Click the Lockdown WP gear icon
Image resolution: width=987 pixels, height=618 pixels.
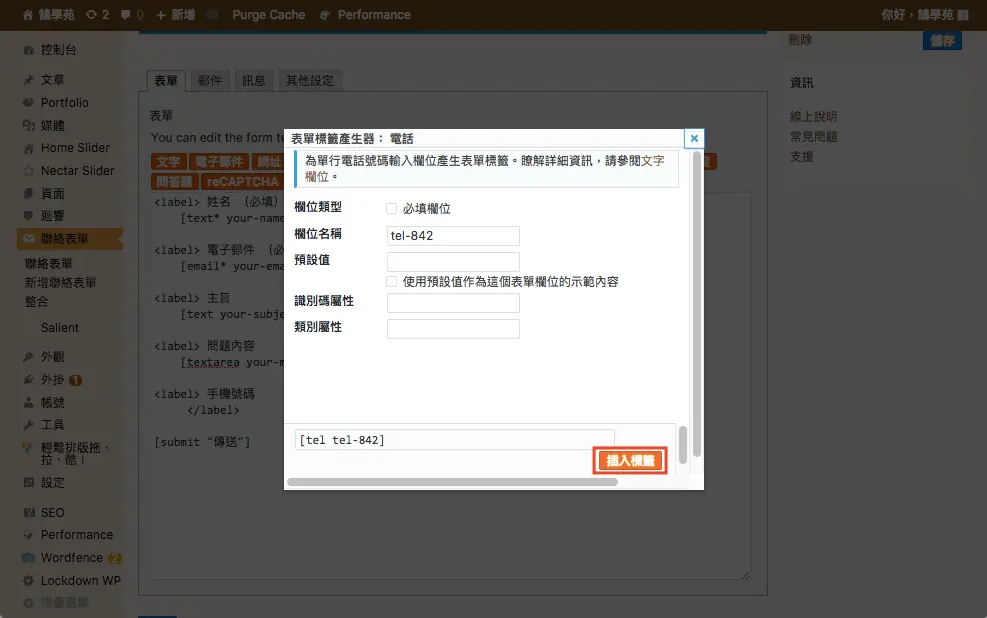pyautogui.click(x=28, y=580)
